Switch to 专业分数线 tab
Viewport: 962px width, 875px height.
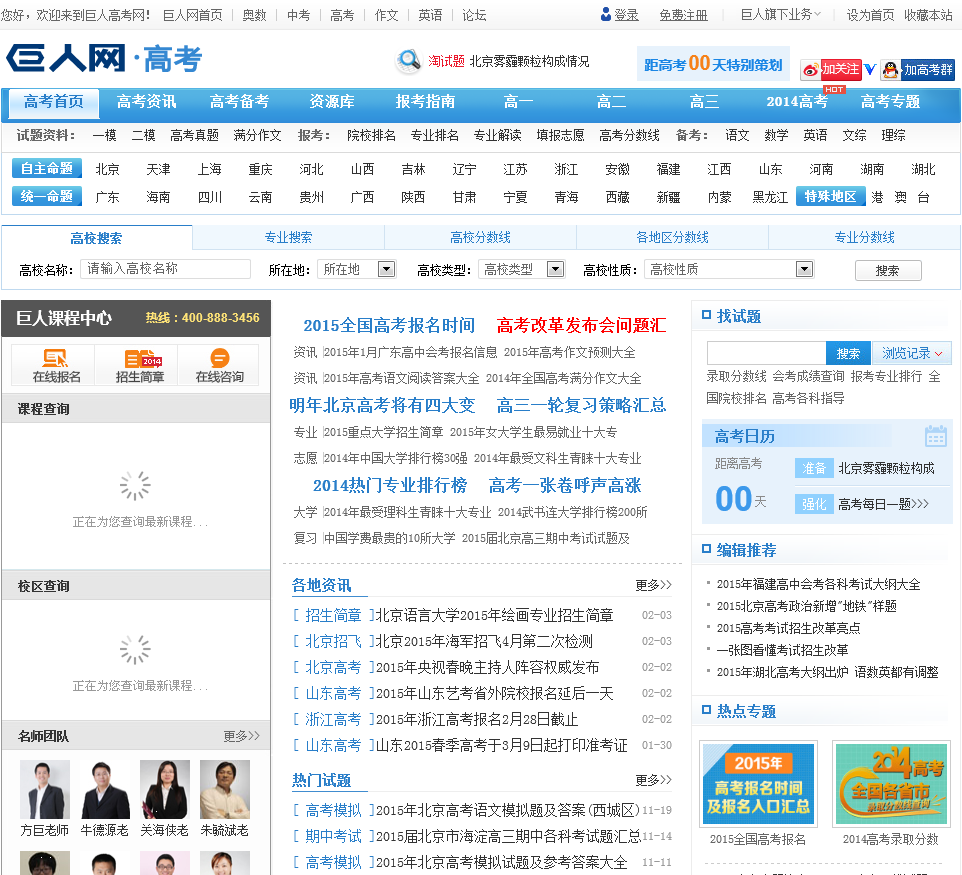[864, 237]
